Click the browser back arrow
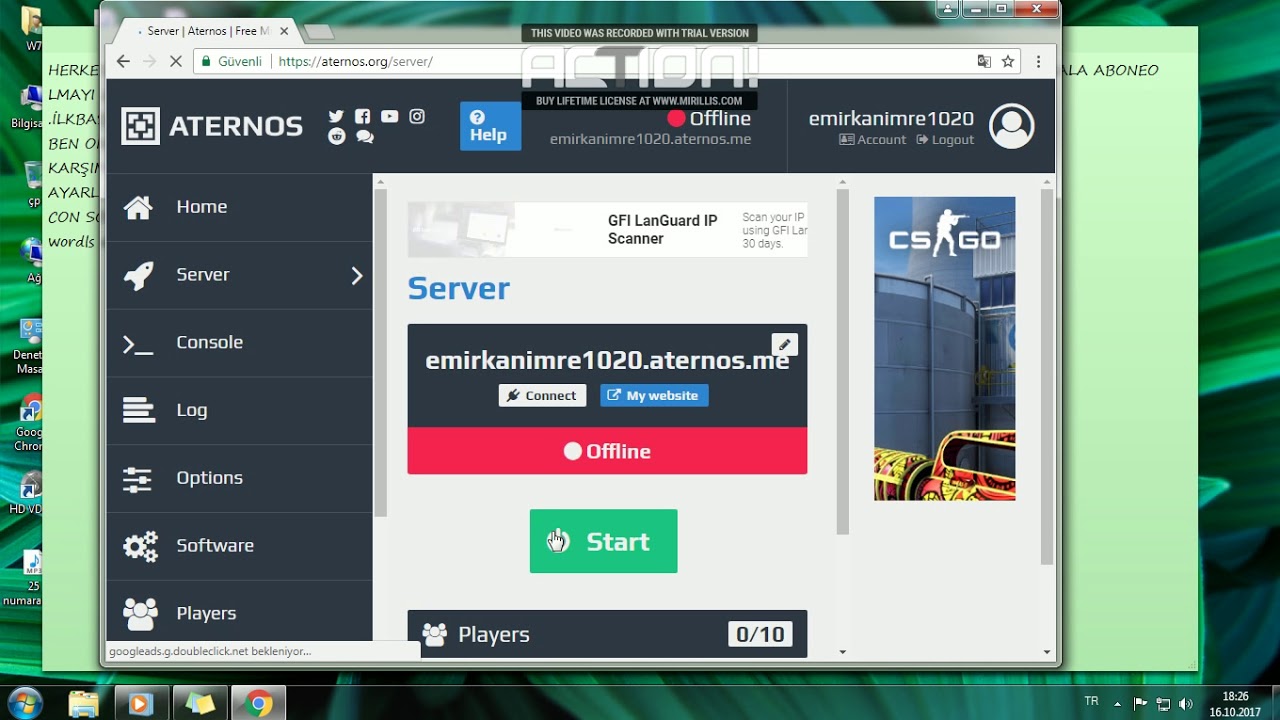 click(123, 61)
